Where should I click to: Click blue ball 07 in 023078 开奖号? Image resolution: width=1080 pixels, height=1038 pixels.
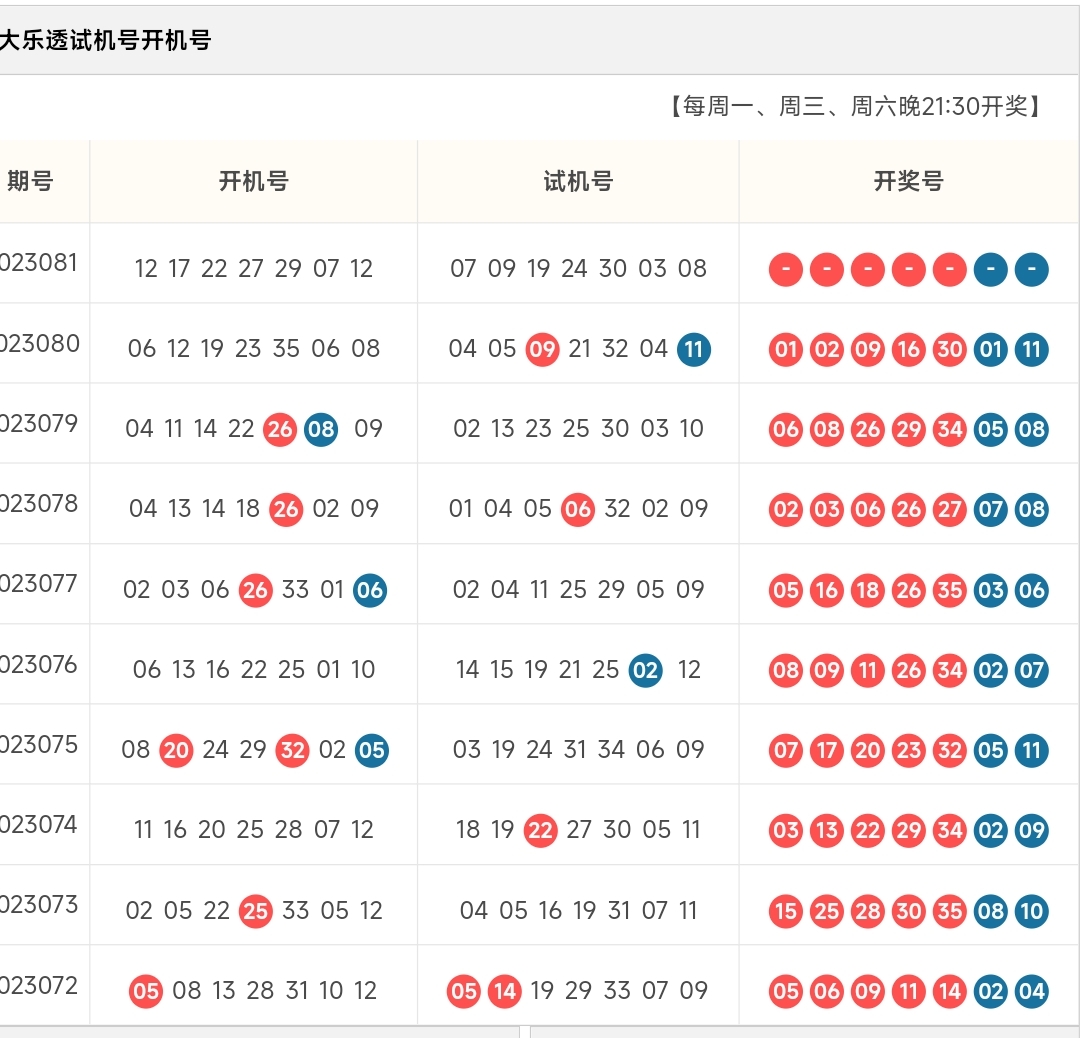990,509
